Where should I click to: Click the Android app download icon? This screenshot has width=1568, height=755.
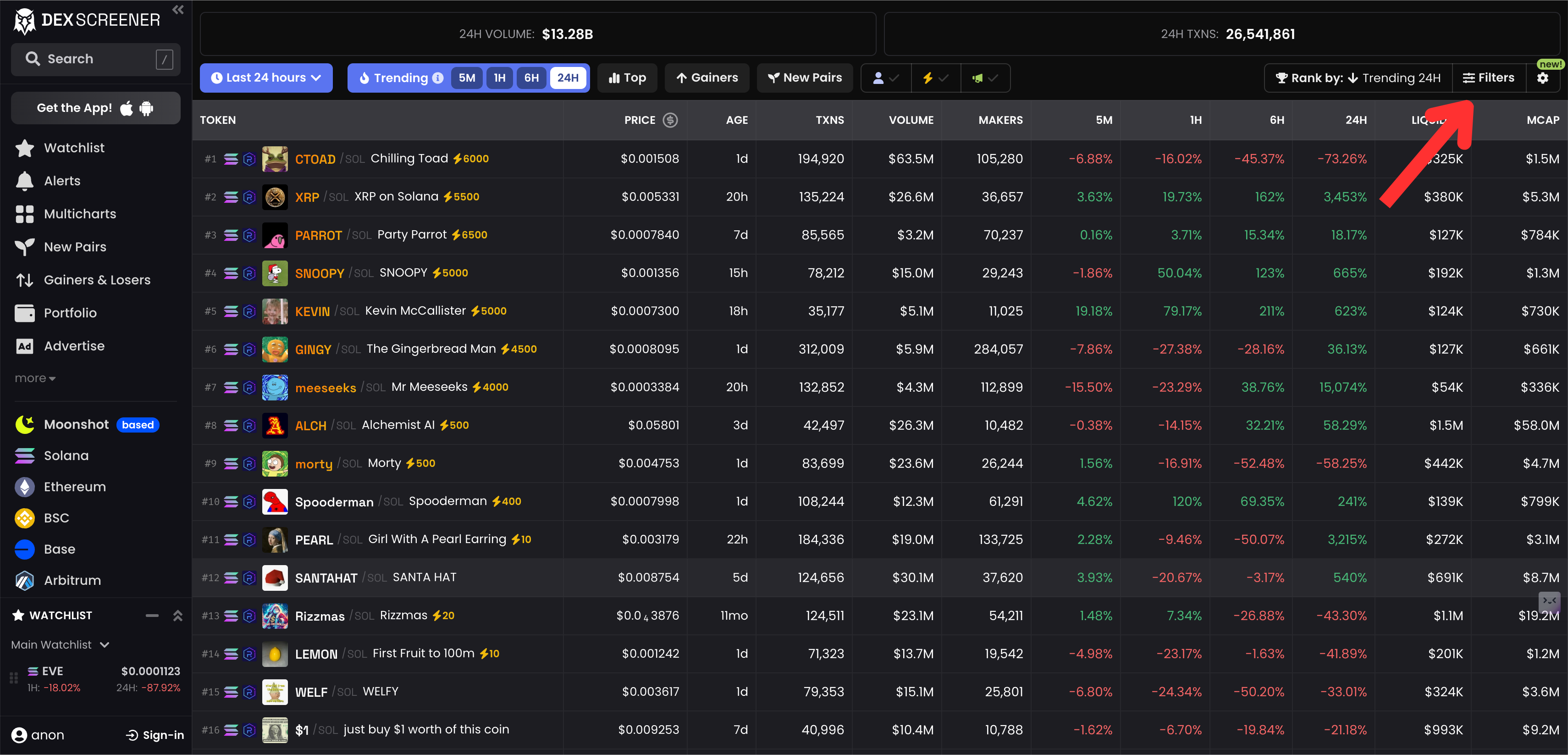point(146,108)
